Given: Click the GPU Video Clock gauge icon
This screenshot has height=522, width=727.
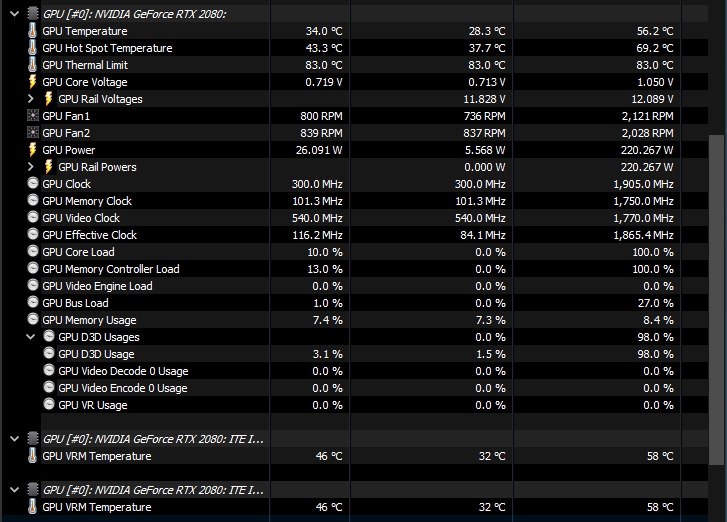Looking at the screenshot, I should coord(33,217).
